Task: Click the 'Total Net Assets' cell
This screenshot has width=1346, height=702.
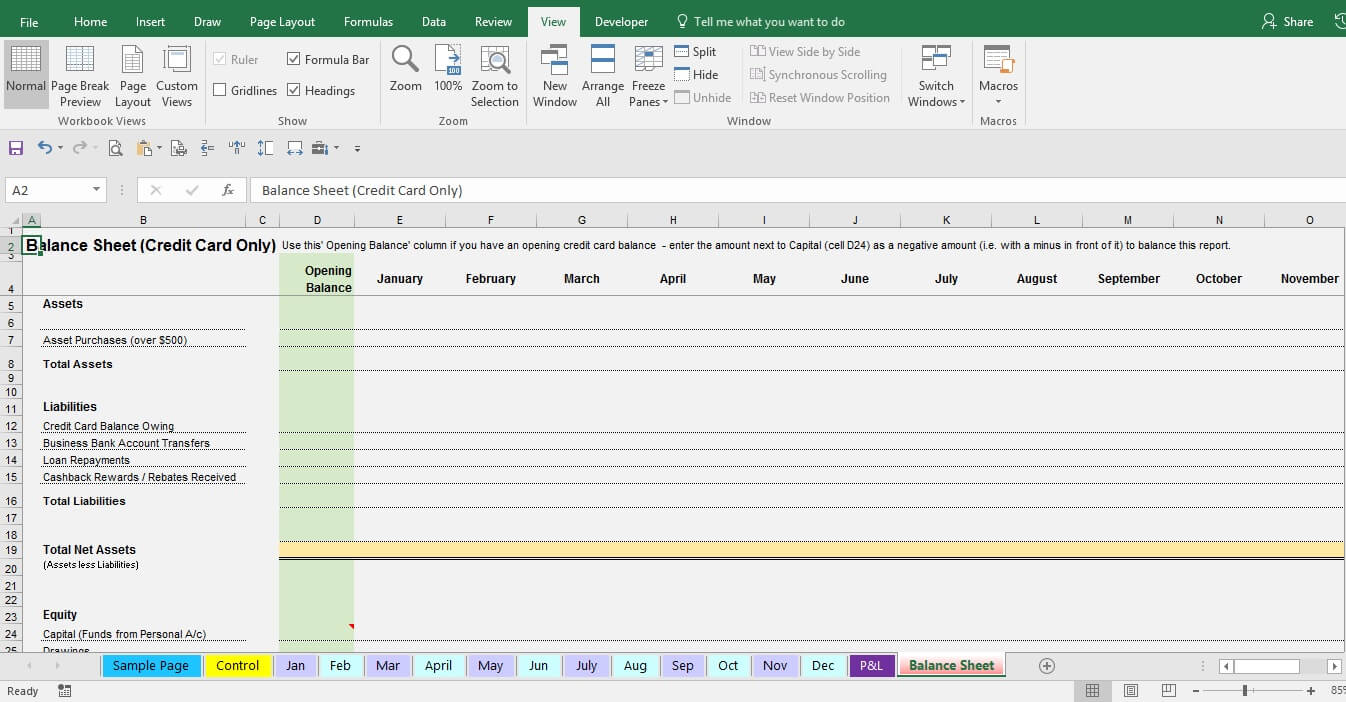Action: [143, 550]
